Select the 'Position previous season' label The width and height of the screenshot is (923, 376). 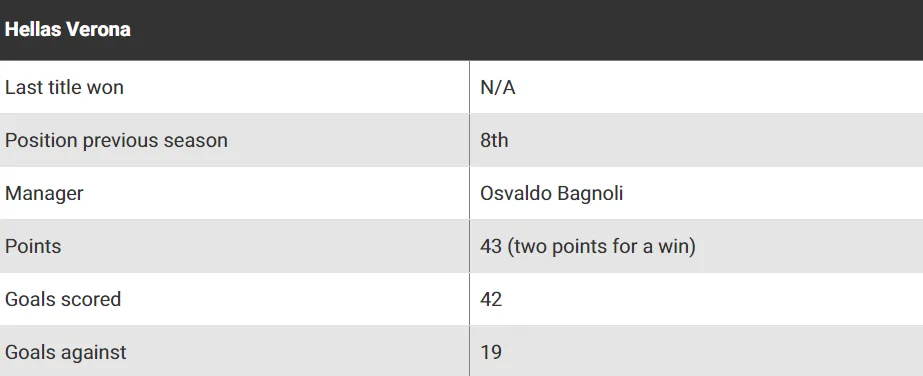pyautogui.click(x=116, y=141)
